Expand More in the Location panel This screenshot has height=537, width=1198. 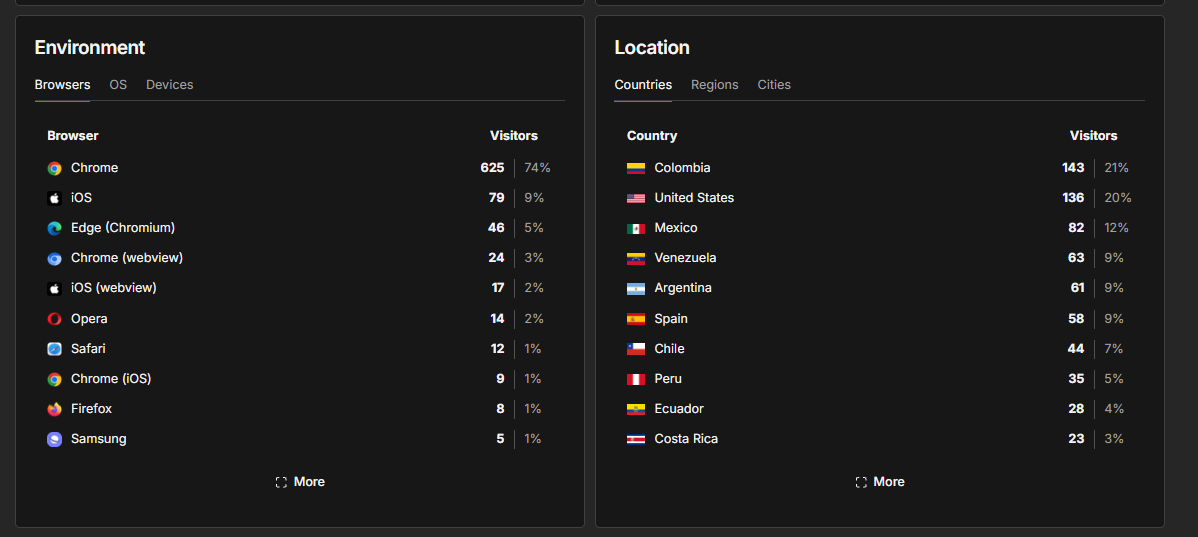[880, 482]
